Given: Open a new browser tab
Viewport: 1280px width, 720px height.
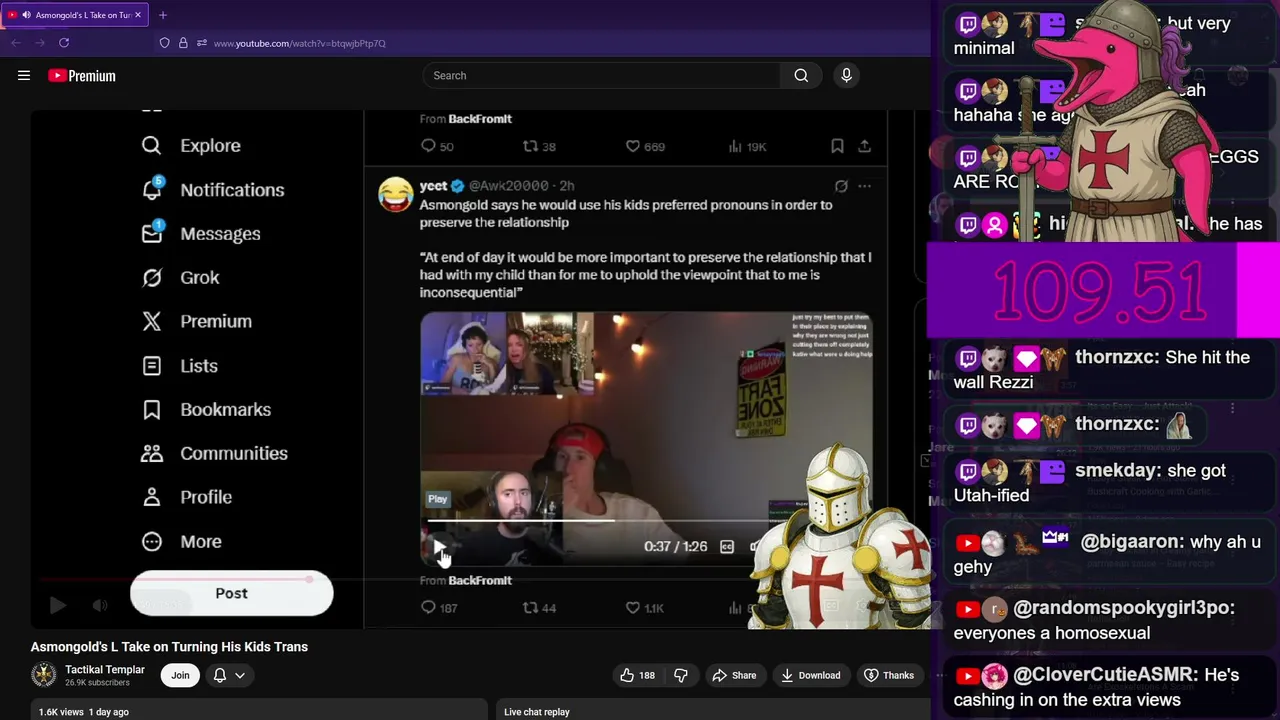Looking at the screenshot, I should pyautogui.click(x=163, y=15).
